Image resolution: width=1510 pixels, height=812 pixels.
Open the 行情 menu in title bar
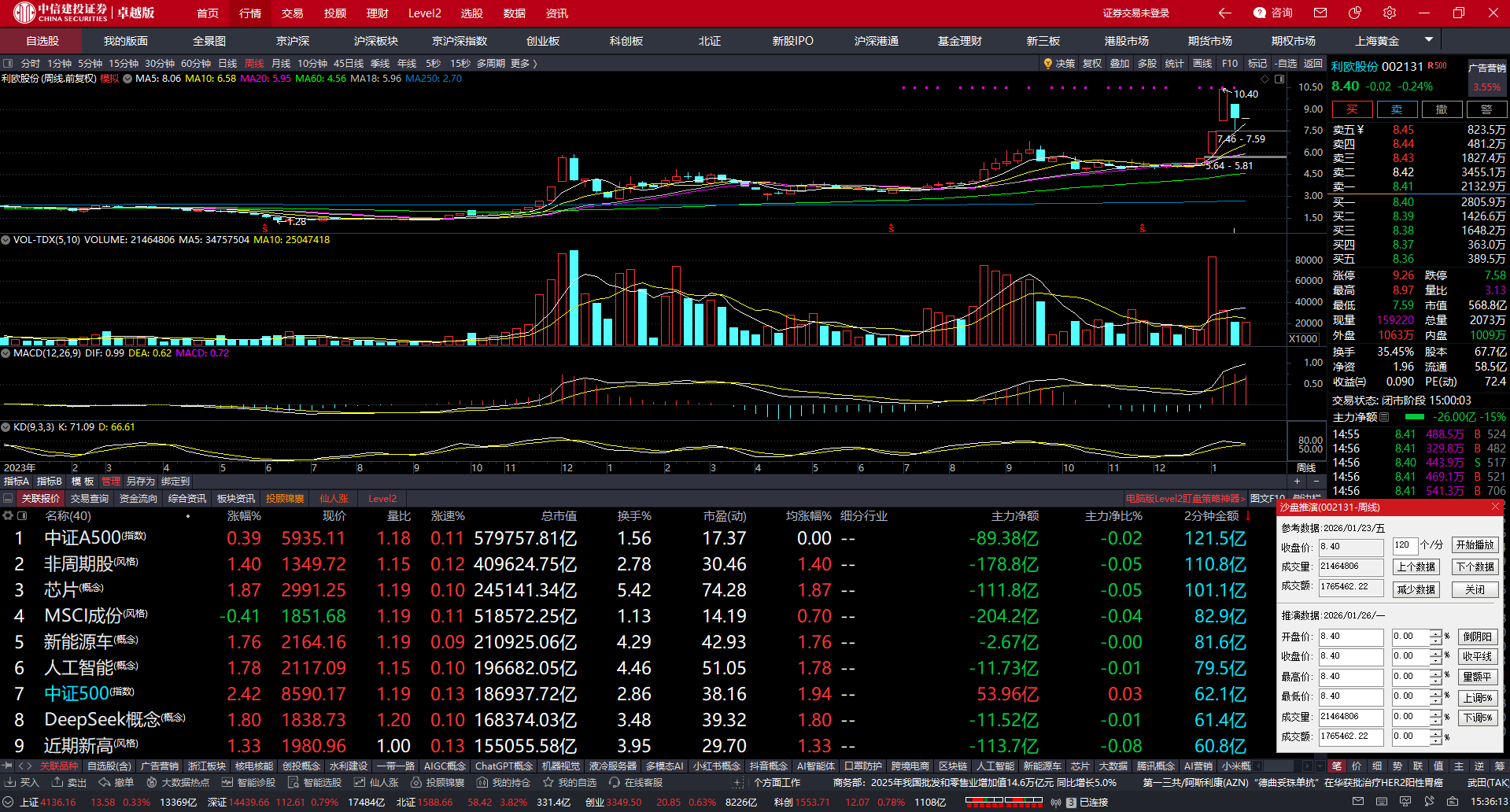point(250,13)
